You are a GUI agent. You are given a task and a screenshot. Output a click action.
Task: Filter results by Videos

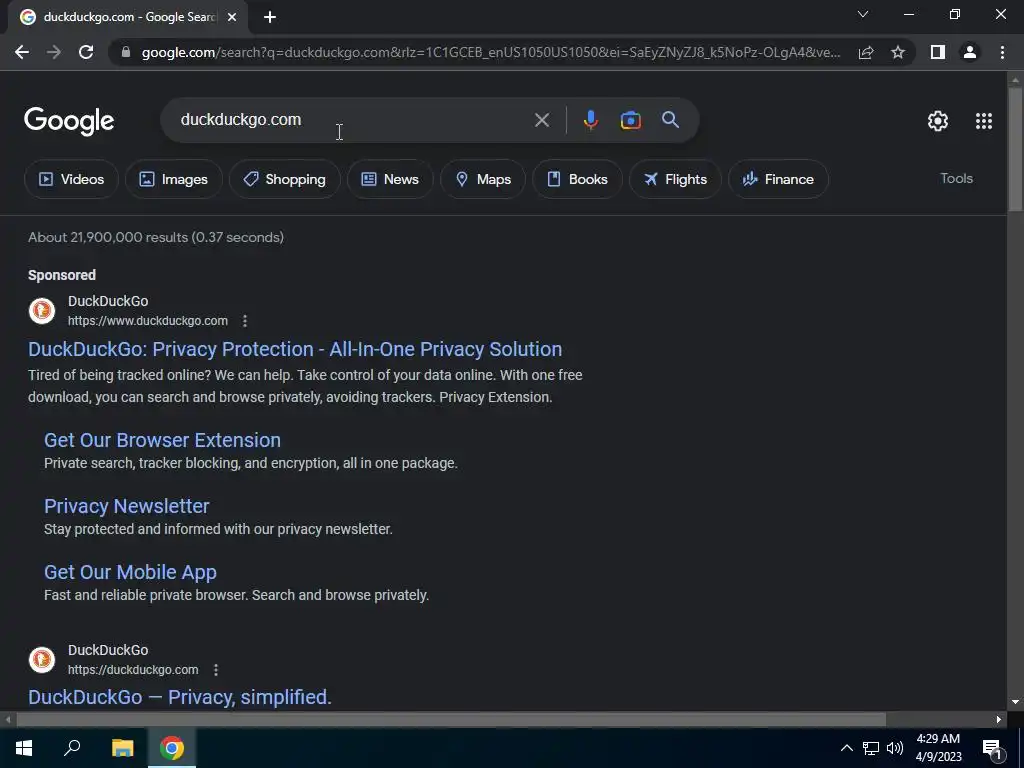[71, 179]
